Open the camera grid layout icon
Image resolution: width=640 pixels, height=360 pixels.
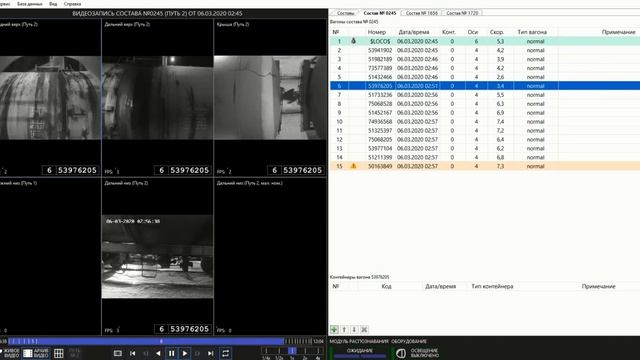[x=59, y=353]
